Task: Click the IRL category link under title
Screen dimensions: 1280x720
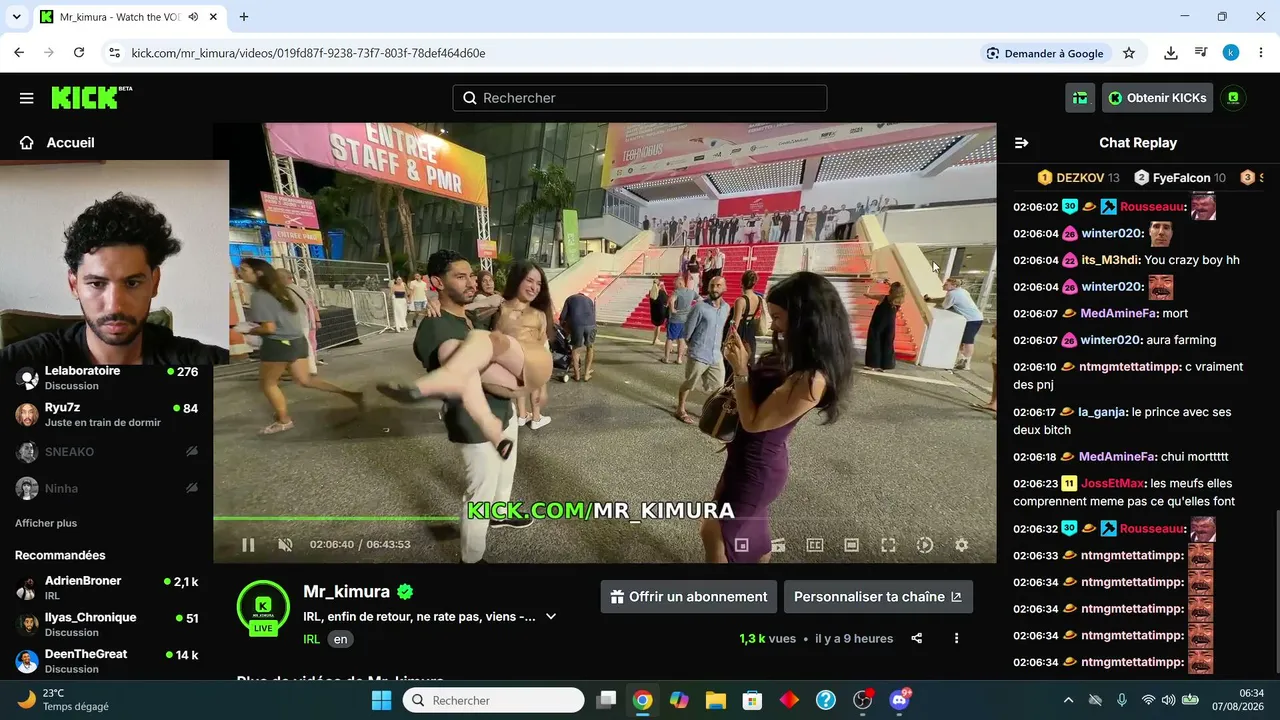Action: point(312,639)
